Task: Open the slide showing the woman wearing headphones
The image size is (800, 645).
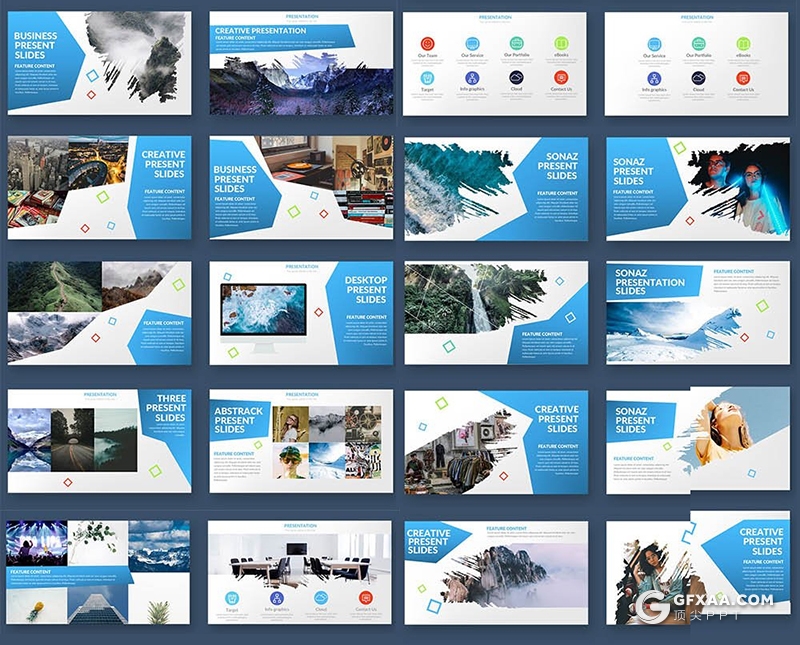Action: (x=696, y=440)
